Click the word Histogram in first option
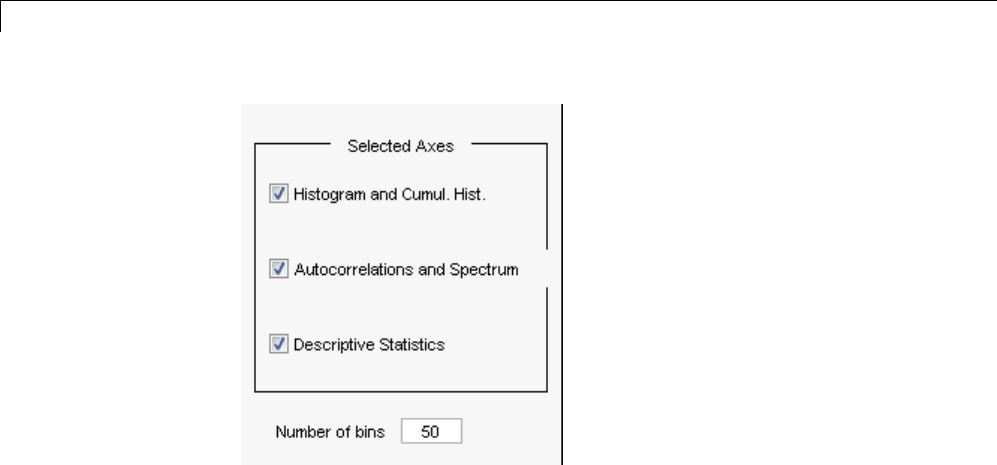Viewport: 997px width, 465px height. tap(325, 194)
